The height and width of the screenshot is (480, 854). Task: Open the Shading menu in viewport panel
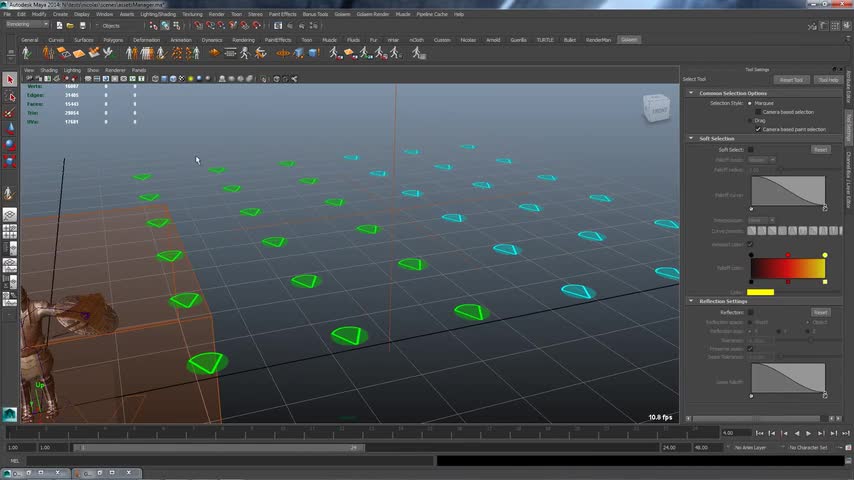48,70
